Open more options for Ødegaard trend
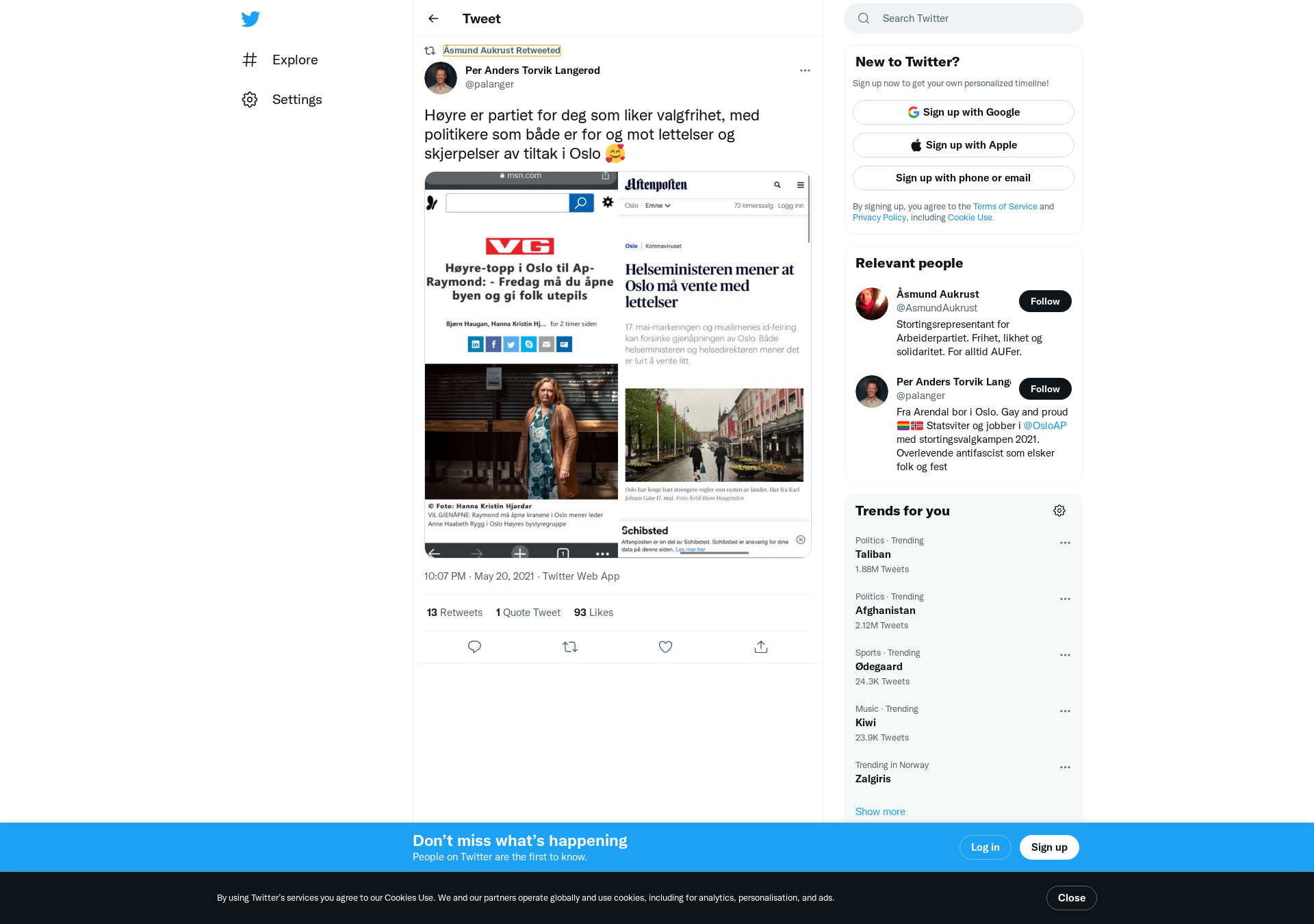The image size is (1314, 924). [x=1065, y=655]
